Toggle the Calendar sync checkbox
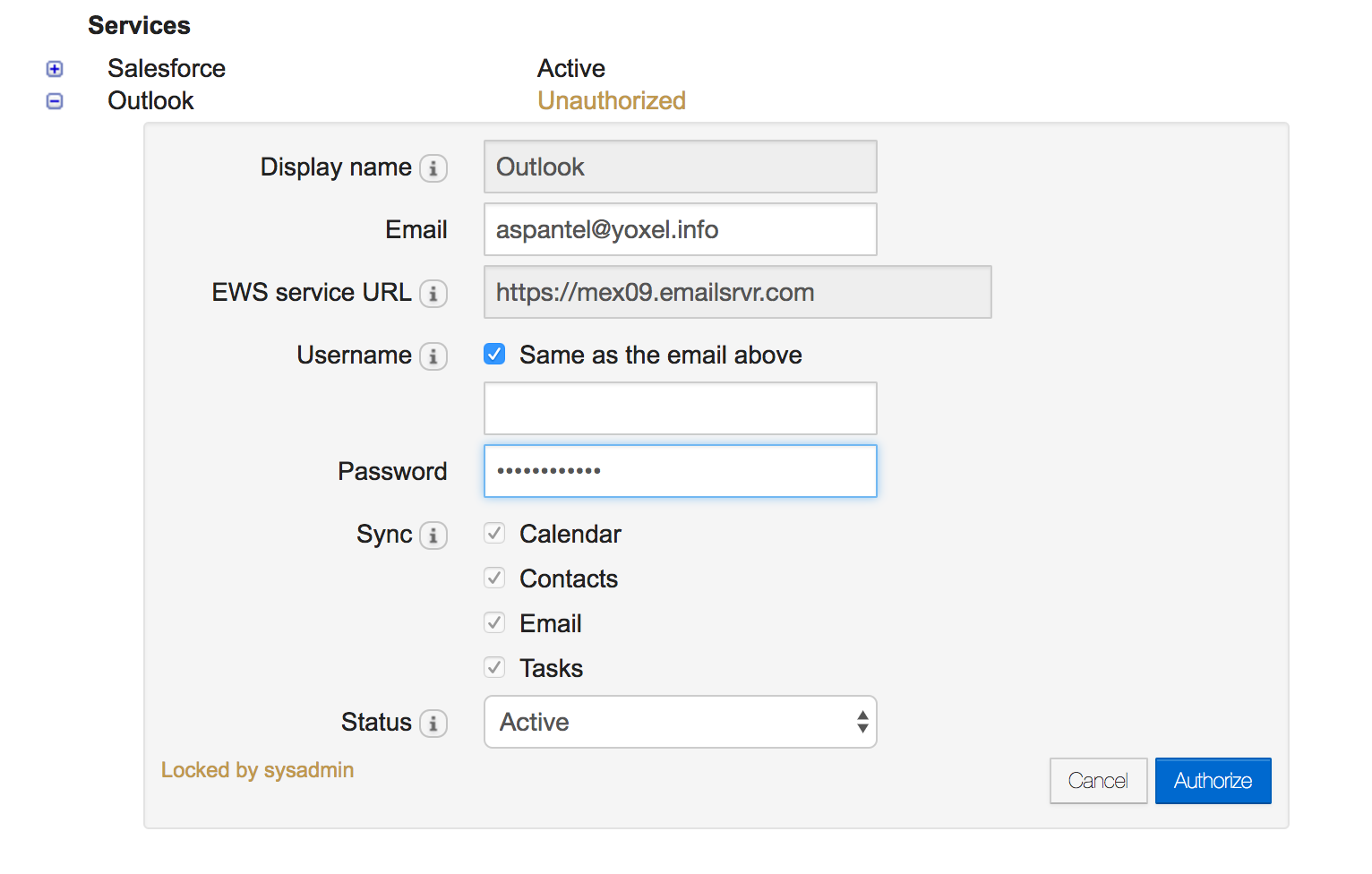 coord(494,534)
